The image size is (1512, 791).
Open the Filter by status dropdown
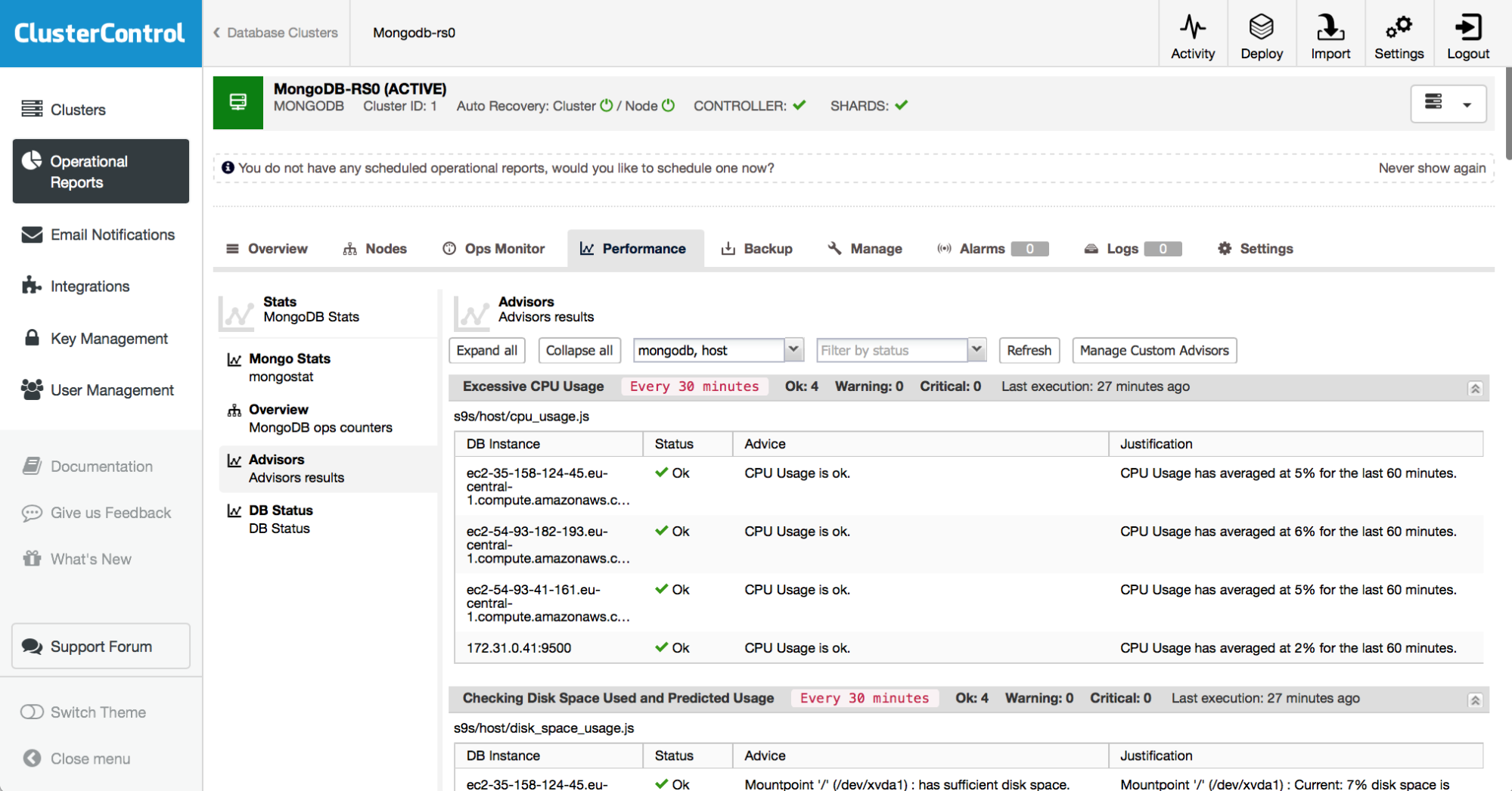[x=976, y=349]
